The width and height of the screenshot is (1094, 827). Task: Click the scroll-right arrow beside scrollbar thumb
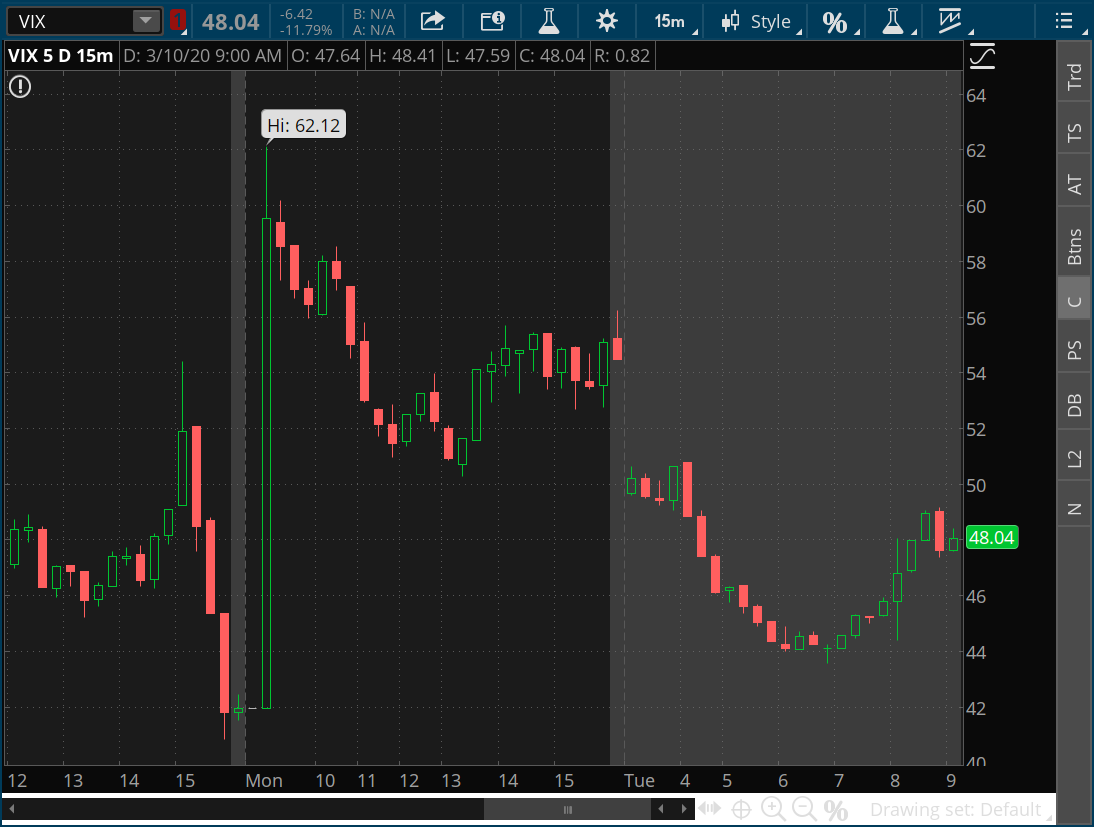[x=684, y=810]
